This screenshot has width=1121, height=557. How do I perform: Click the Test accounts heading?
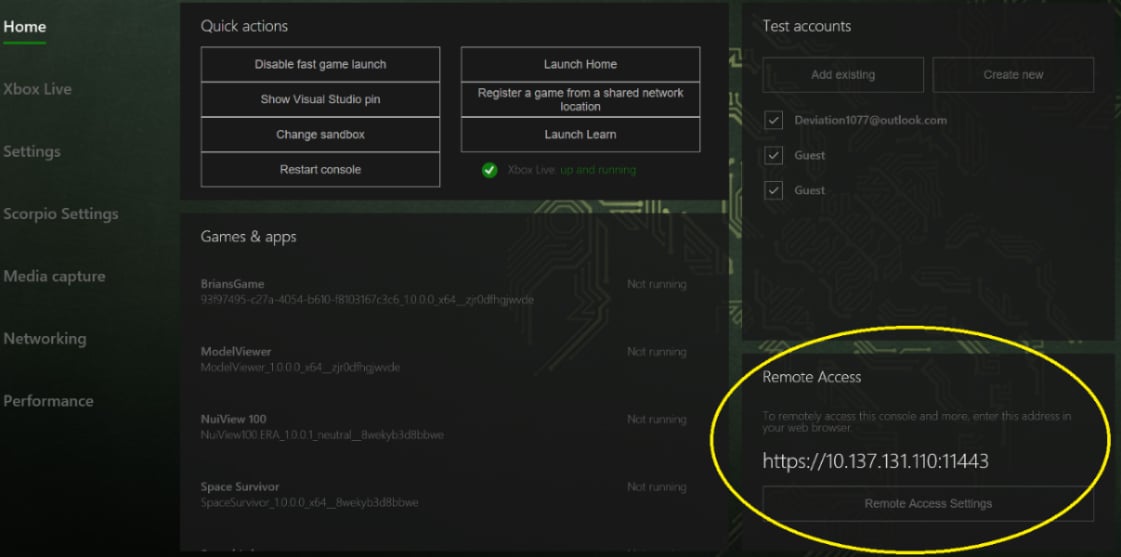coord(806,26)
